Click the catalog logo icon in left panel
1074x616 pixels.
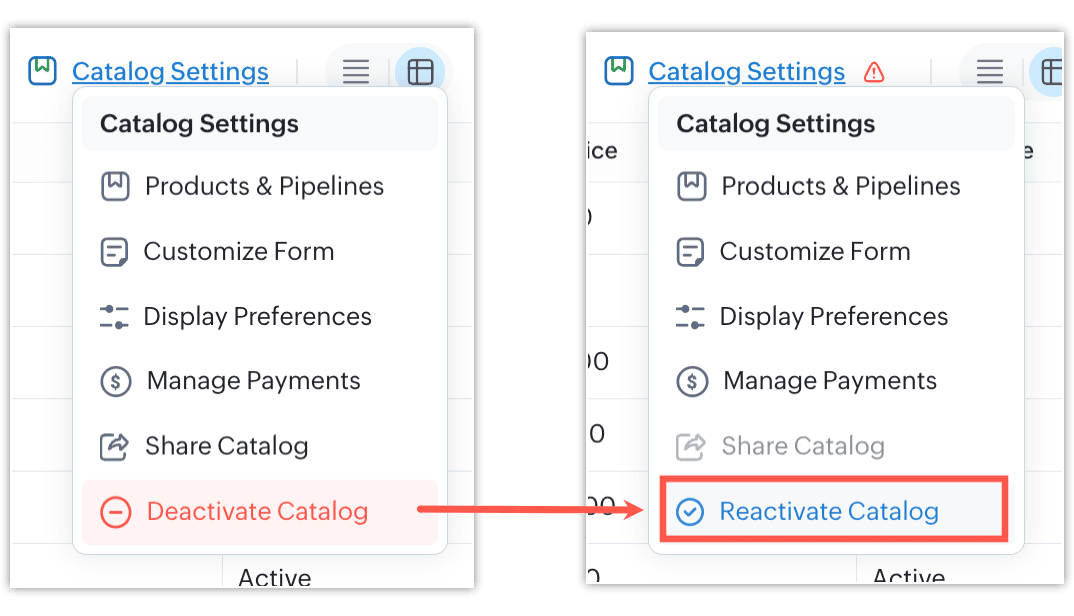click(42, 71)
